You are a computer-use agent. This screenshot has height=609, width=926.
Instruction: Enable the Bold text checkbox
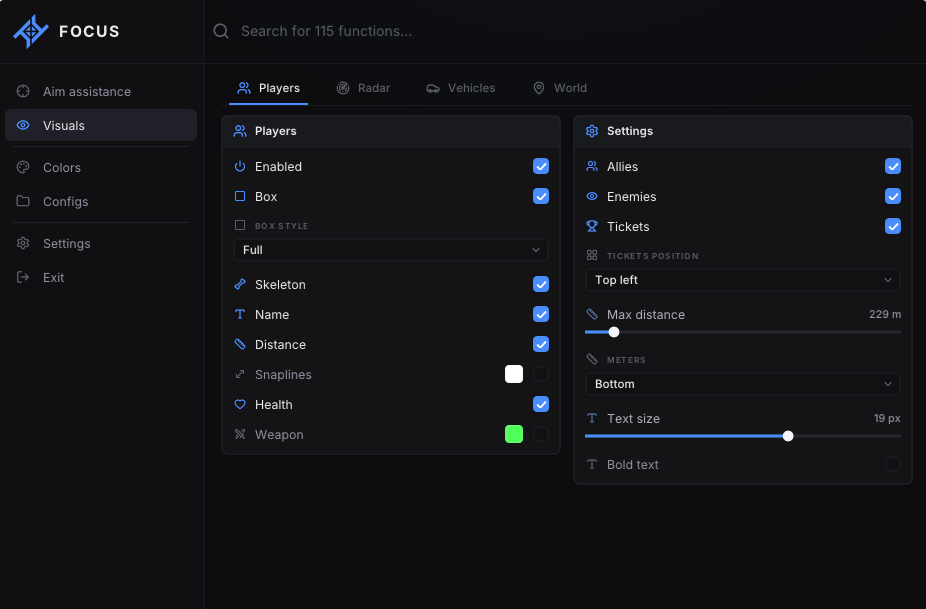click(x=893, y=464)
